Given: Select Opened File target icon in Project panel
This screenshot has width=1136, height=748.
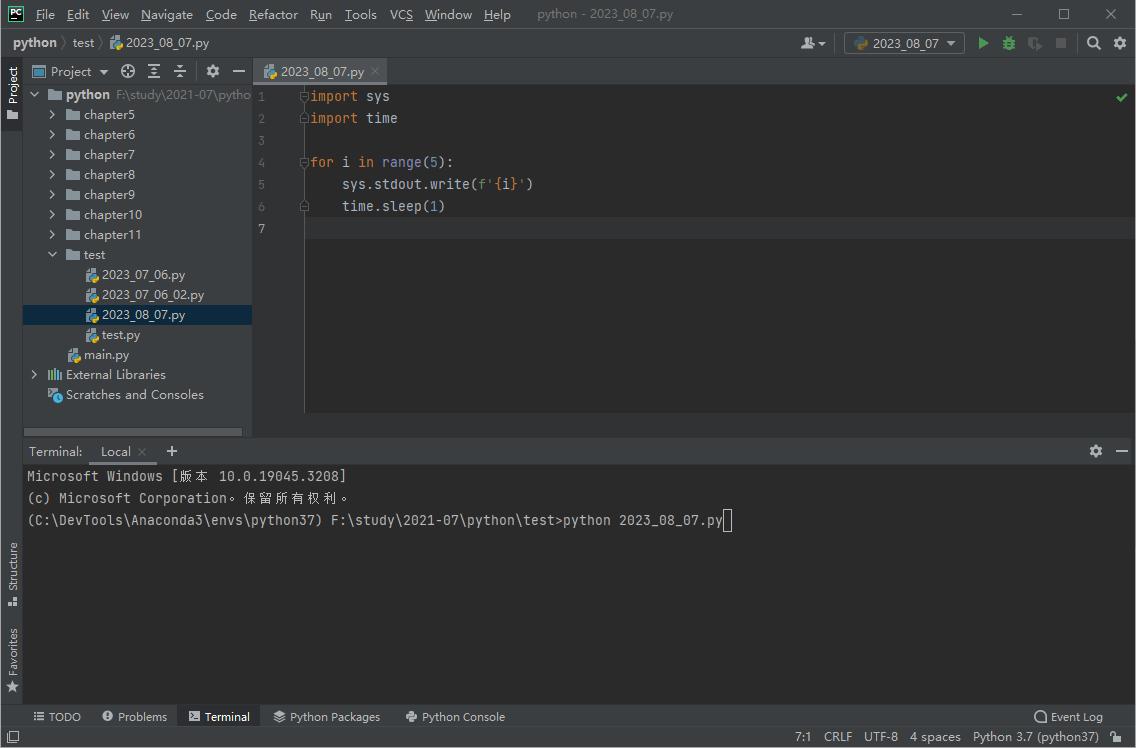Looking at the screenshot, I should tap(128, 71).
